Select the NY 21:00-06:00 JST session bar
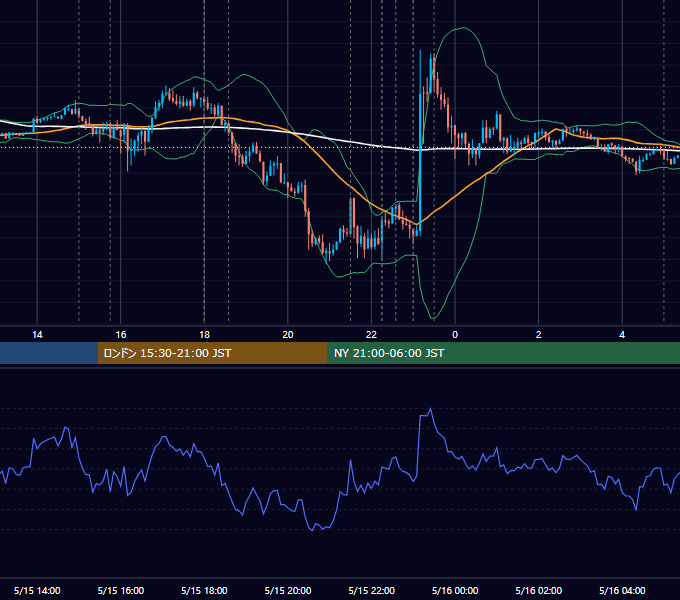This screenshot has height=600, width=680. click(x=503, y=353)
